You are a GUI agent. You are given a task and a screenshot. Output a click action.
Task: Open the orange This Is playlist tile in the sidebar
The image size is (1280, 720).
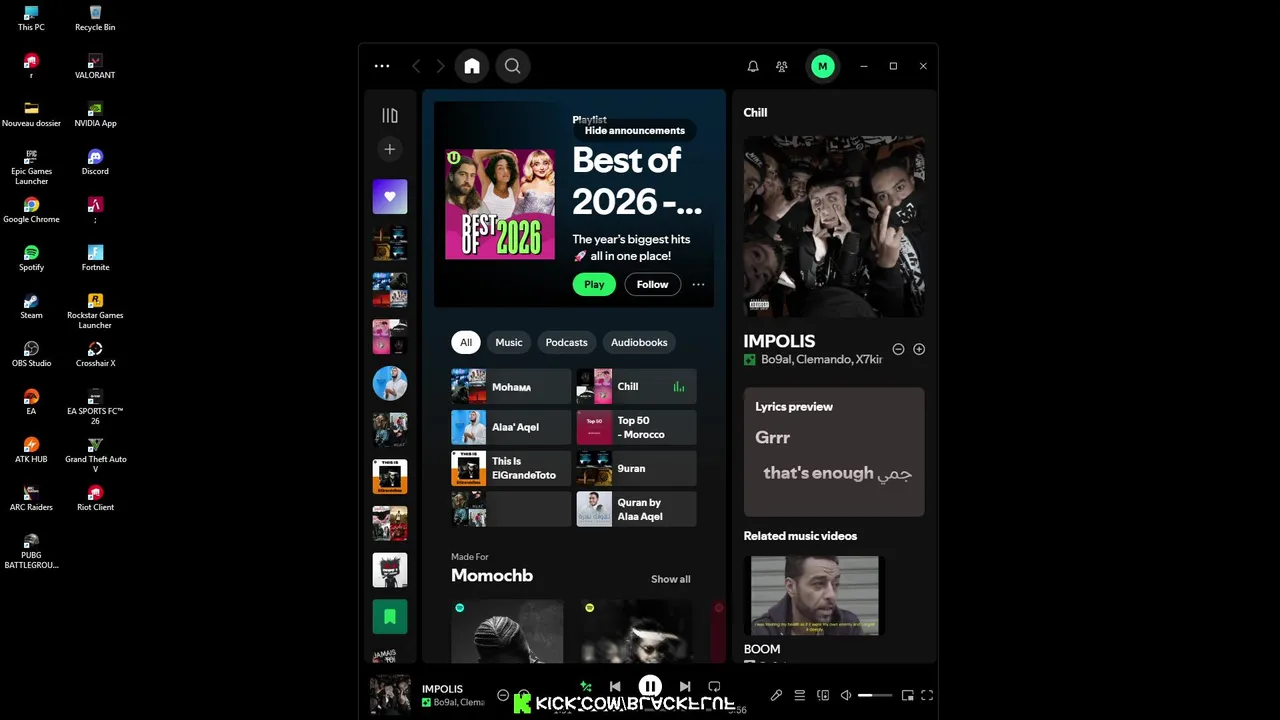pos(390,477)
